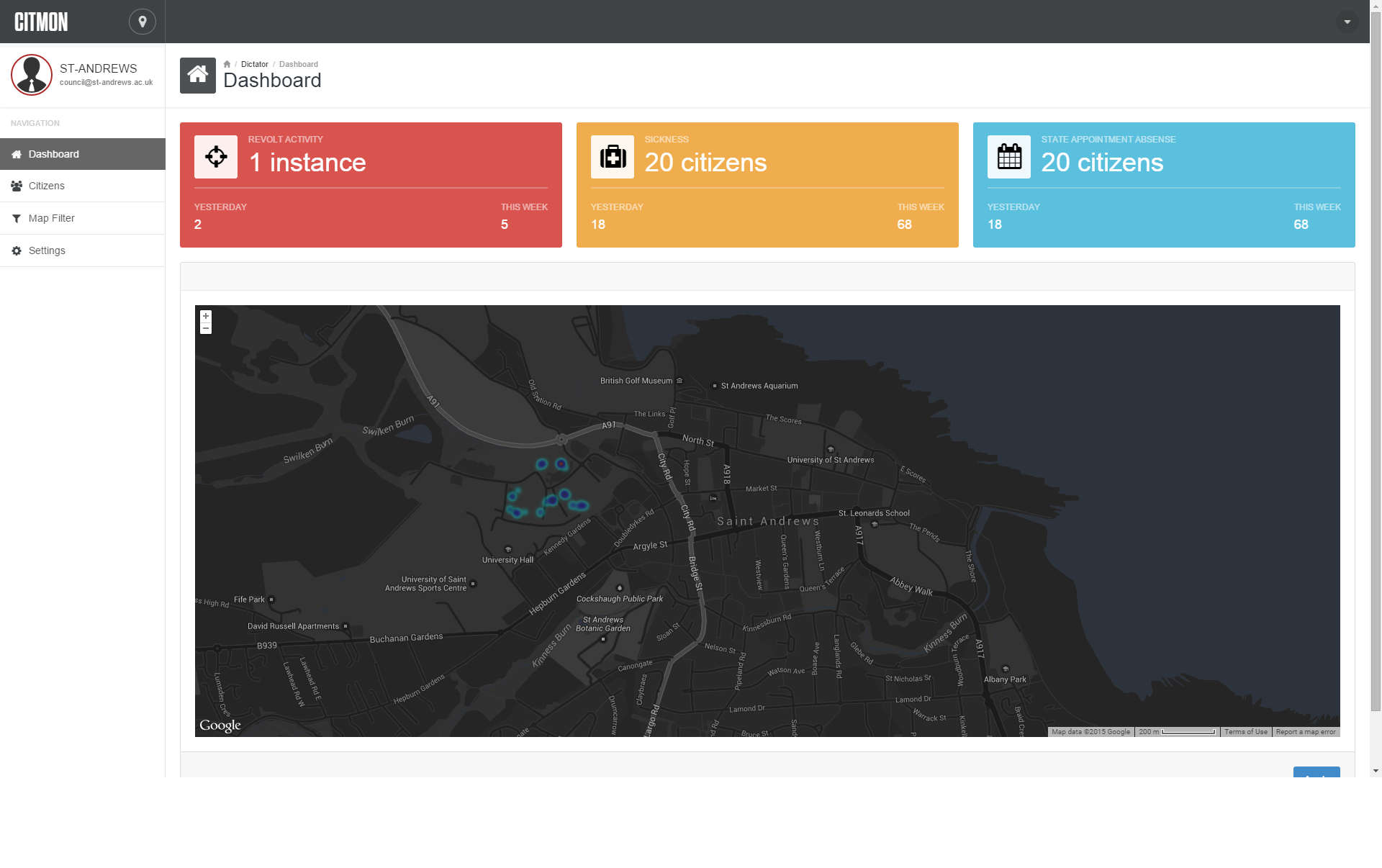This screenshot has width=1382, height=868.
Task: Click the page vertical scrollbar thumb
Action: [x=1376, y=360]
